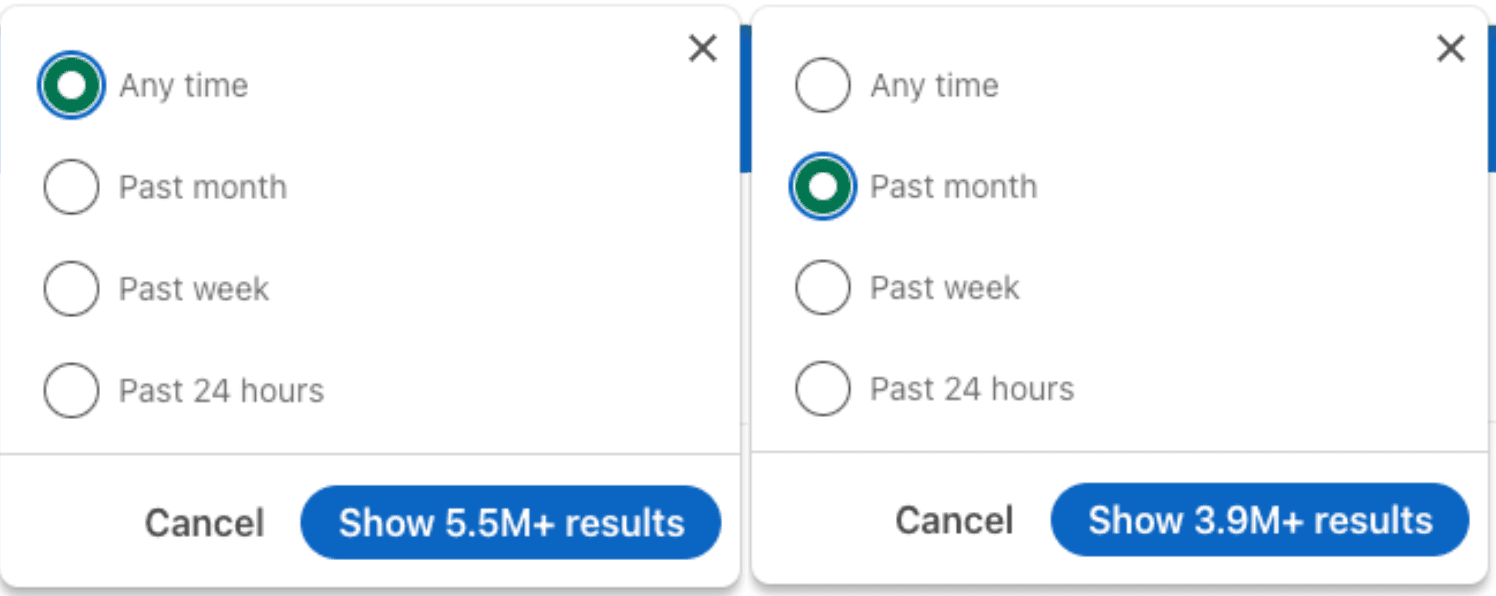Cancel the right date filter

953,520
